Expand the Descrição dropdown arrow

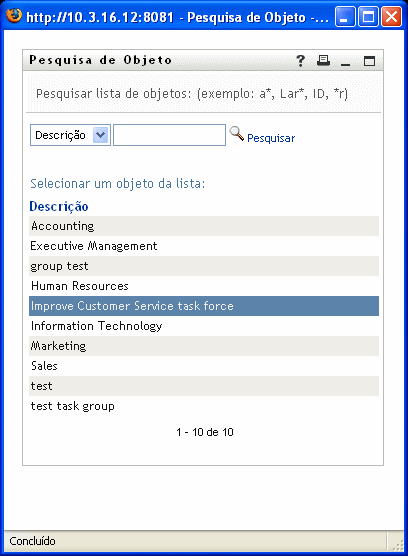click(x=100, y=135)
